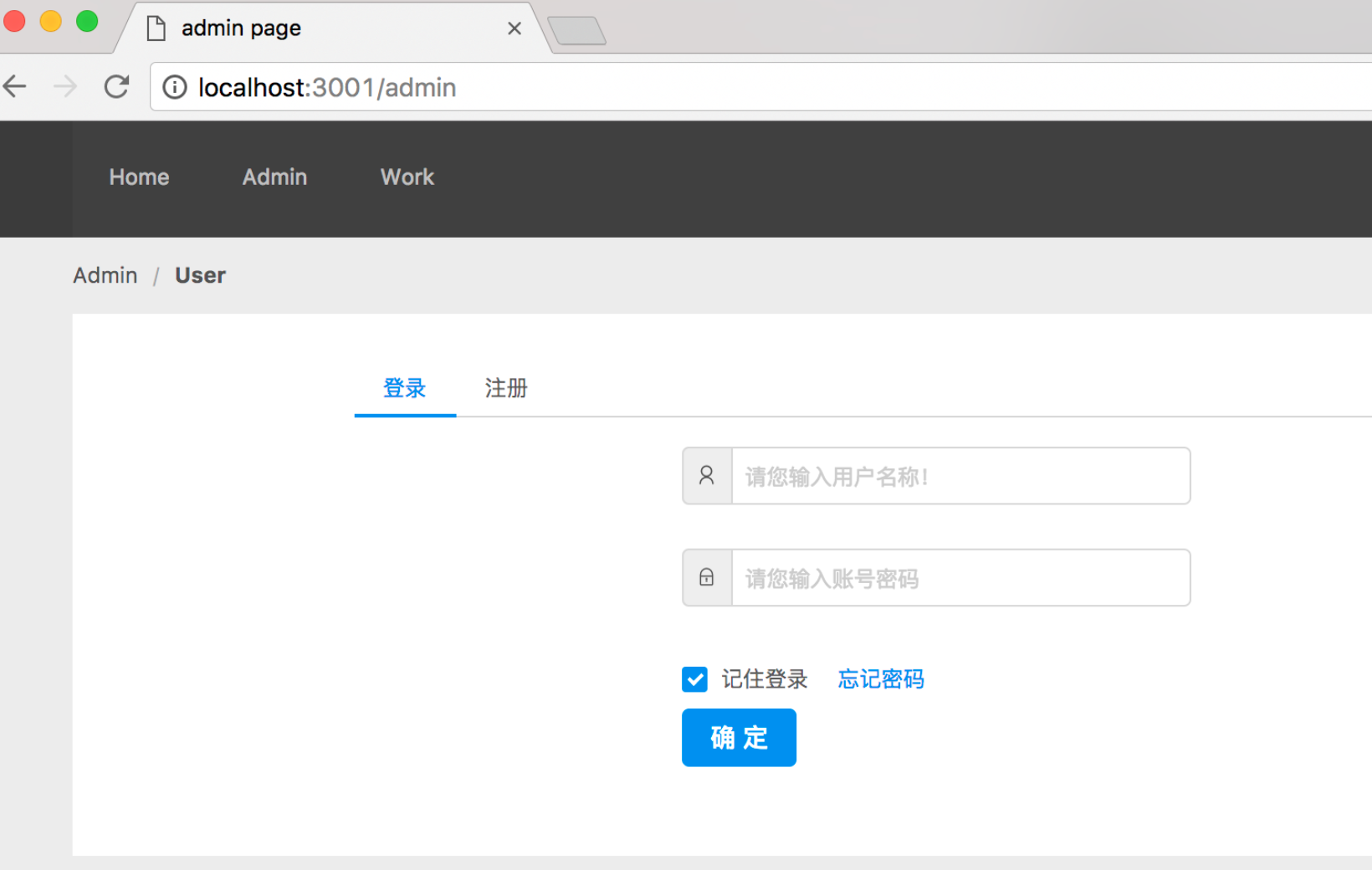Open Work in the navigation bar
This screenshot has height=870, width=1372.
coord(407,177)
